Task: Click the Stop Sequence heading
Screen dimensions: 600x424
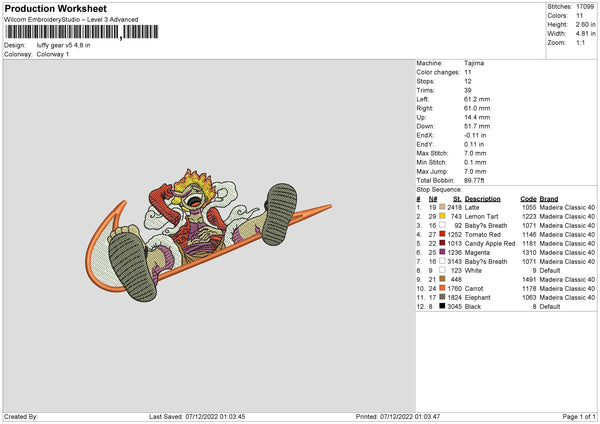Action: coord(439,189)
